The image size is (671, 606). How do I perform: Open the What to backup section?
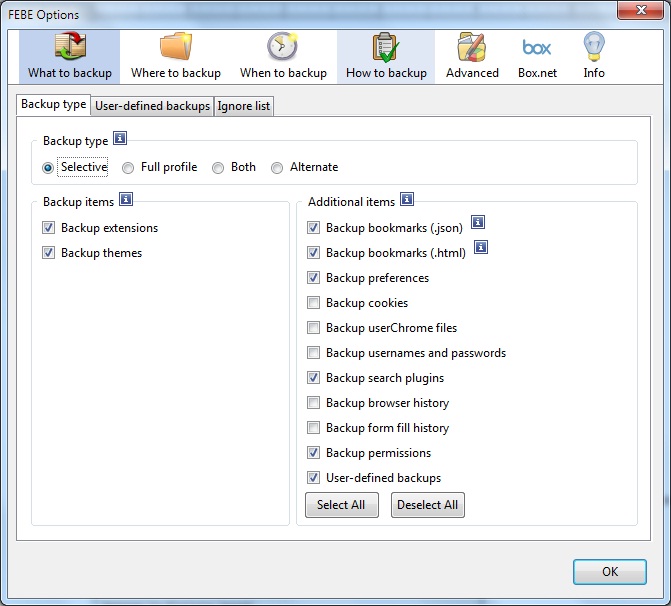click(x=70, y=56)
